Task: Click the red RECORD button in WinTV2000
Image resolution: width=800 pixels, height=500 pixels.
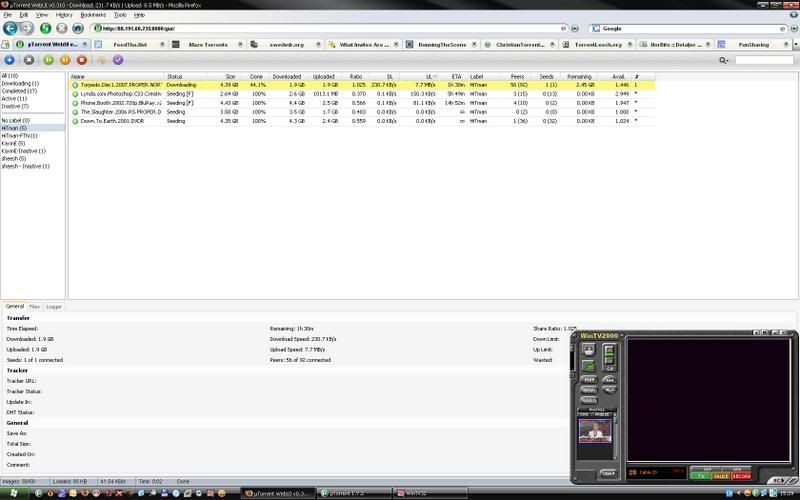Action: pos(741,476)
